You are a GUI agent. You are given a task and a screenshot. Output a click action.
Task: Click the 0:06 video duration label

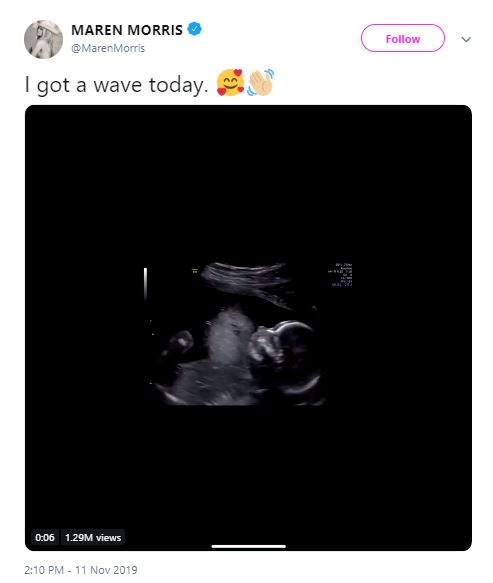(x=45, y=537)
